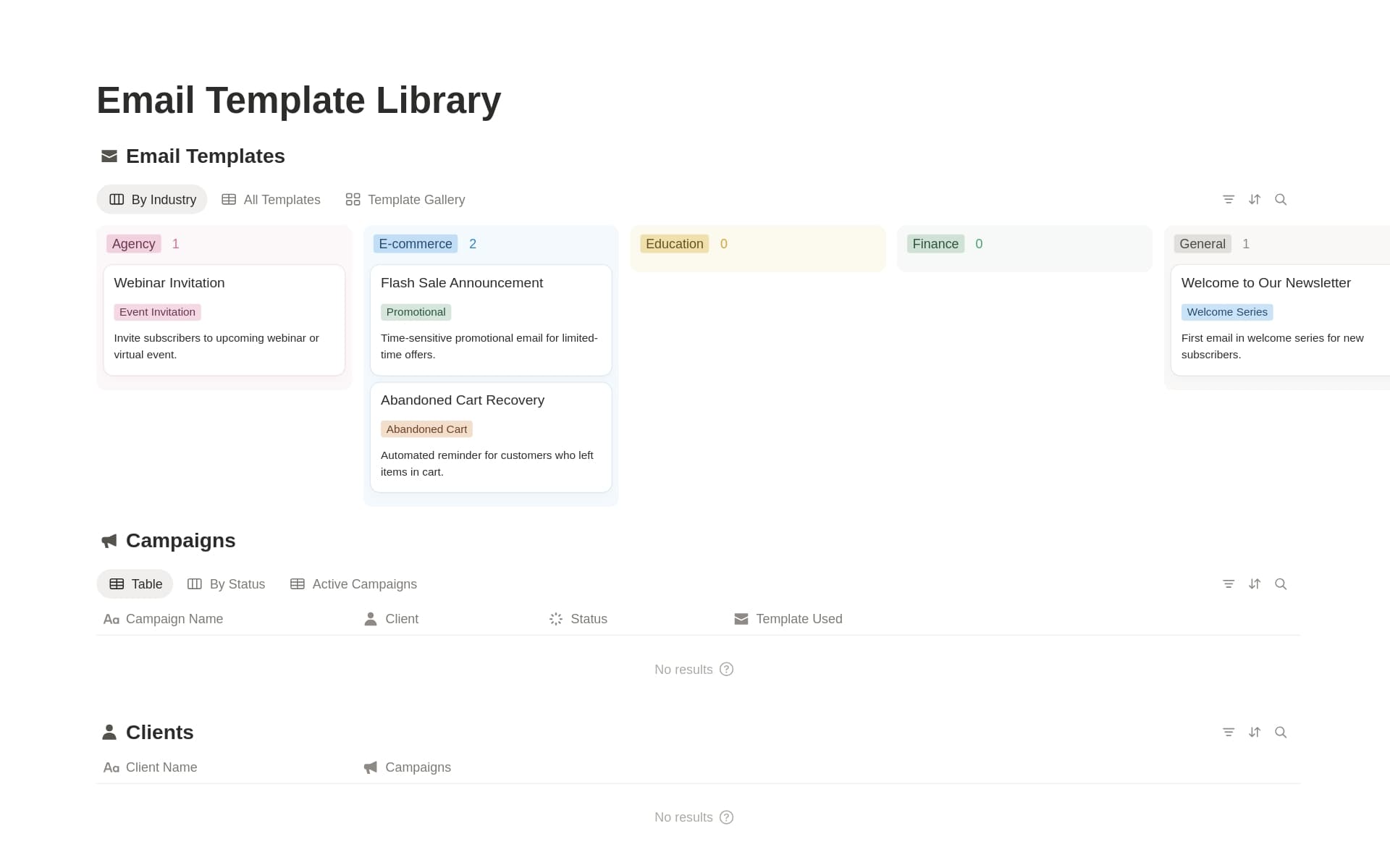This screenshot has width=1390, height=868.
Task: Open sort options for Campaigns database
Action: pos(1255,583)
